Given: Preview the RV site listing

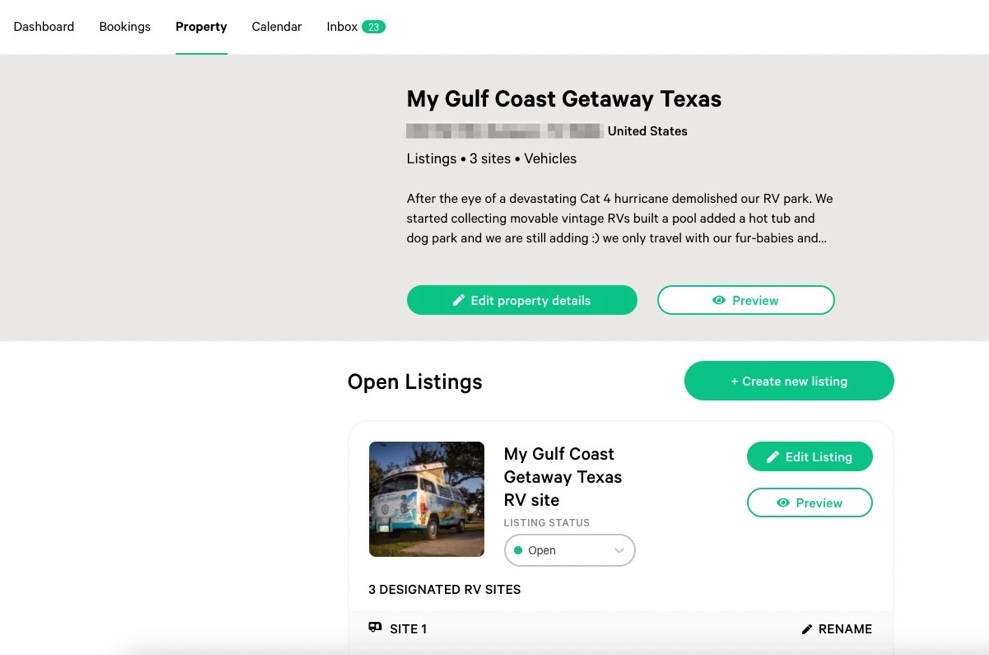Looking at the screenshot, I should [809, 502].
